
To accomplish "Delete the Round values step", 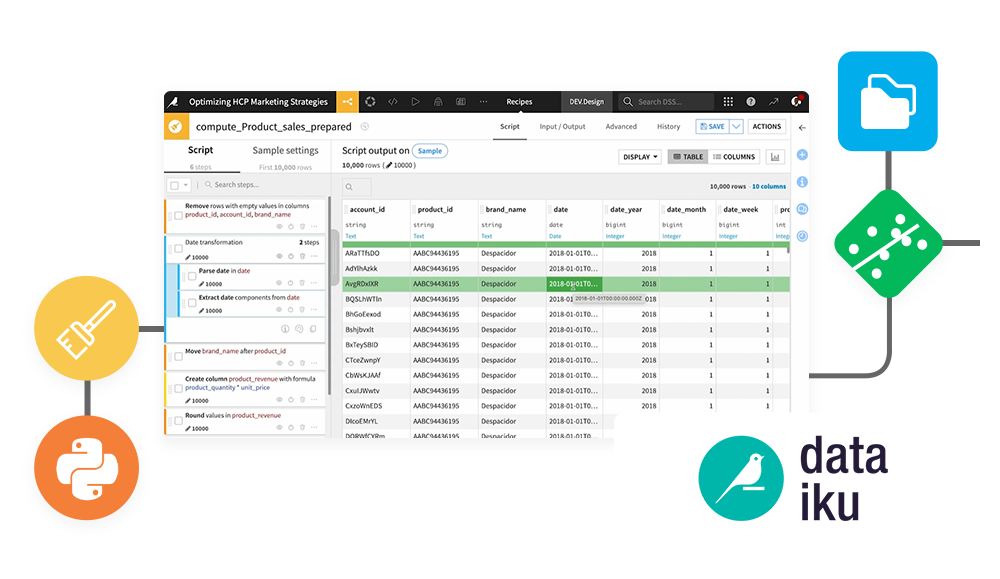I will tap(302, 427).
